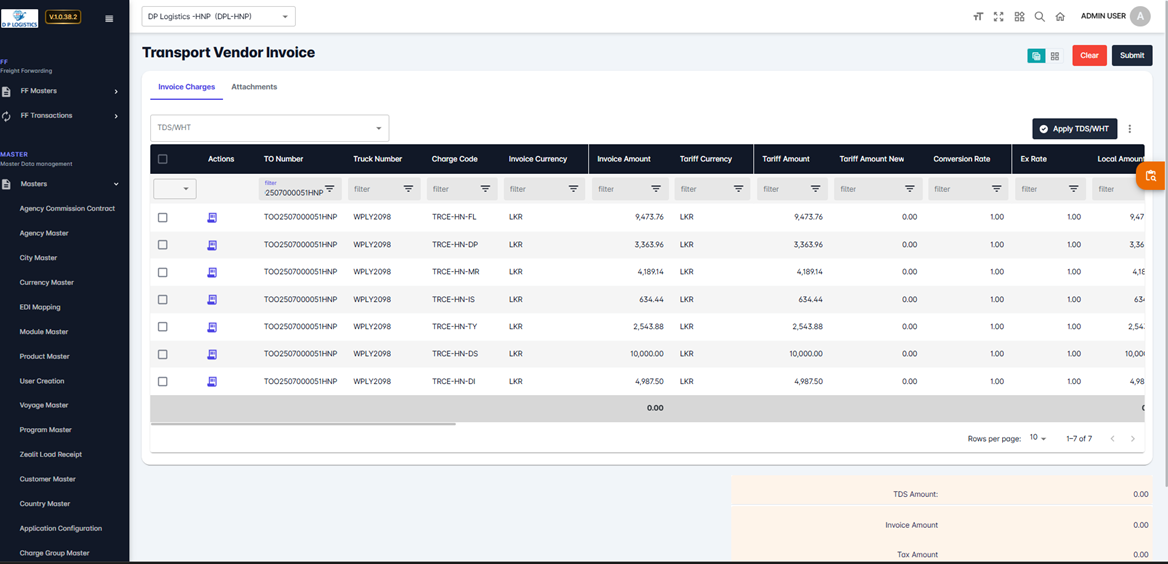Open DP Logistics -HNP company selector
This screenshot has height=564, width=1168.
point(219,16)
